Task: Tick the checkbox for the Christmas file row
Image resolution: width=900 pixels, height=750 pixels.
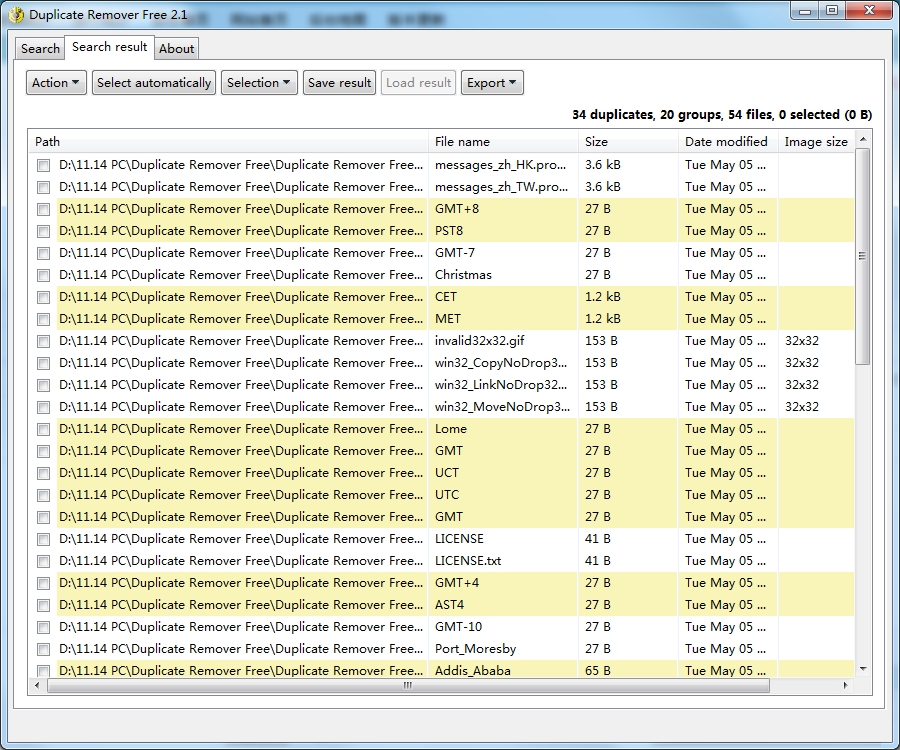Action: point(43,275)
